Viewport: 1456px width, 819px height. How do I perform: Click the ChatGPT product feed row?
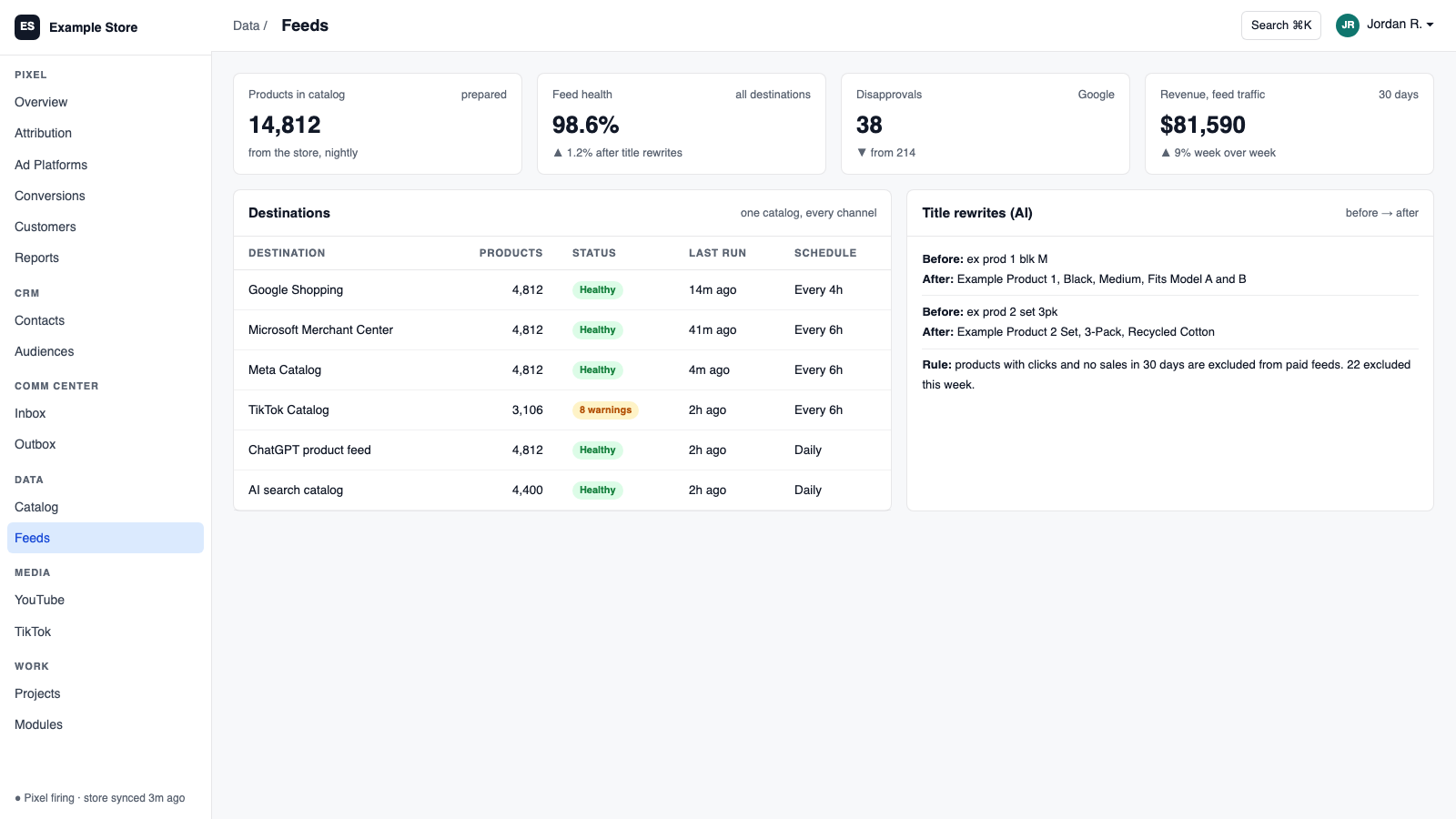pyautogui.click(x=562, y=450)
